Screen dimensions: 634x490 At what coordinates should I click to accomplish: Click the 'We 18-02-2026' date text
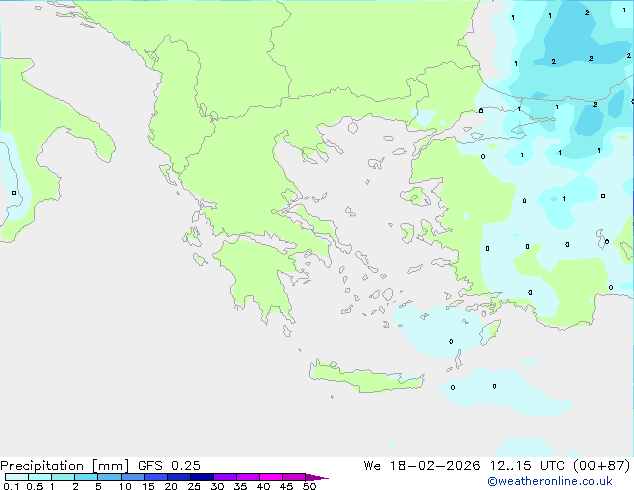[x=422, y=466]
